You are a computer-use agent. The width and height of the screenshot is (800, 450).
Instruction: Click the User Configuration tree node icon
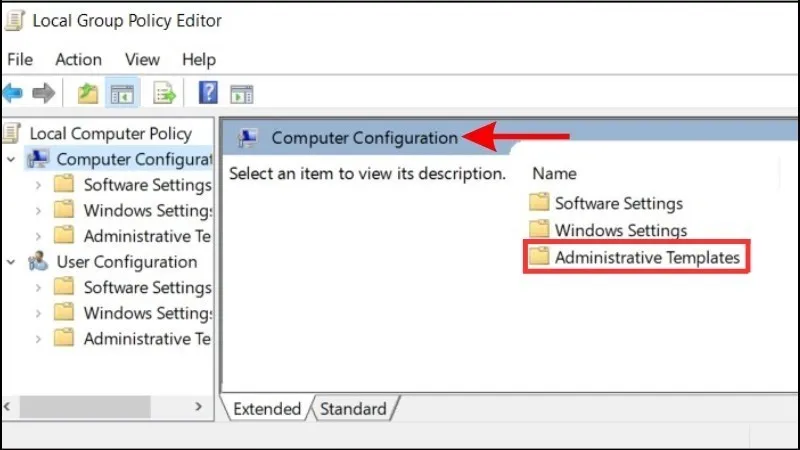point(38,261)
